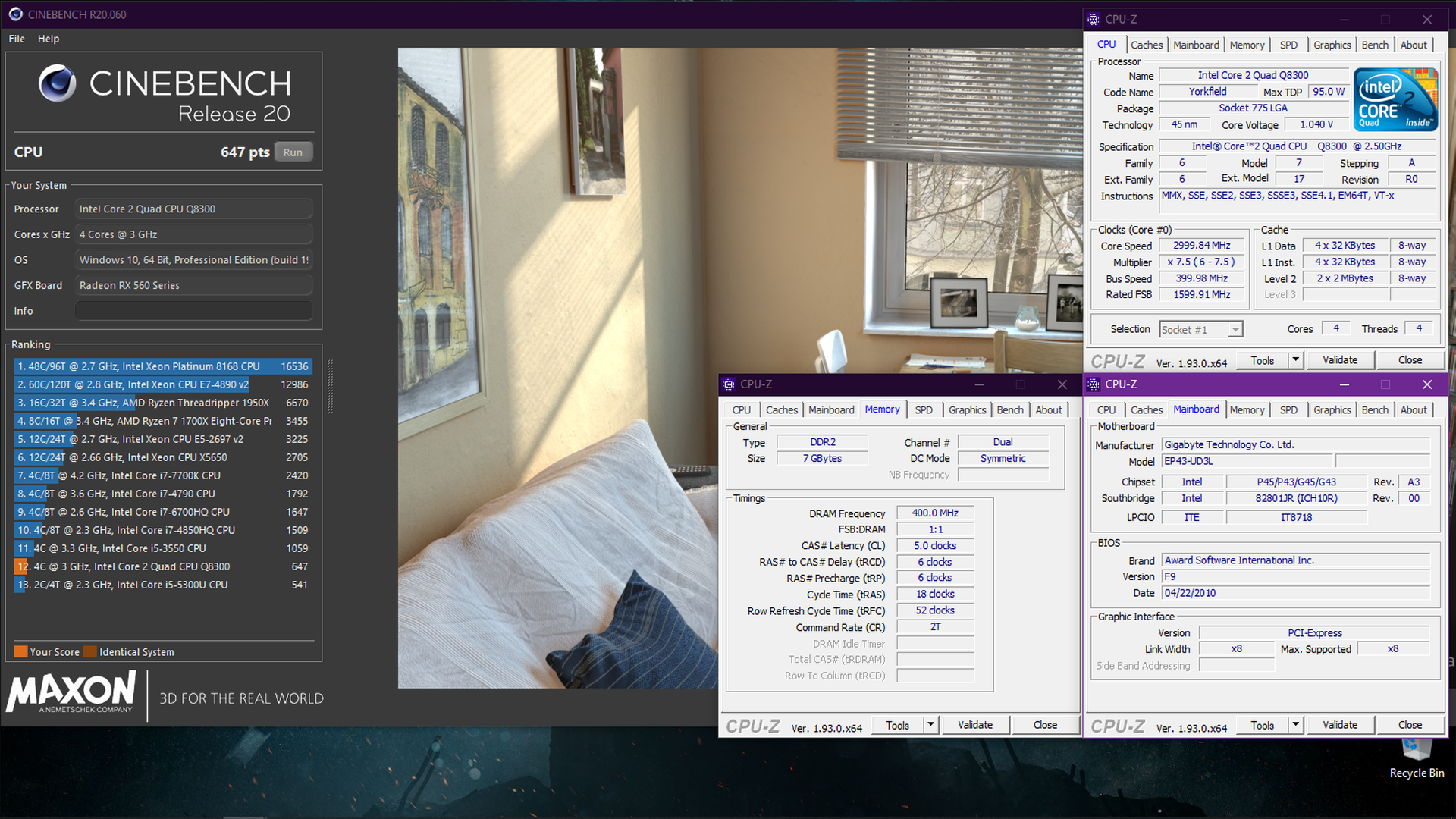Open the Graphics tab in the CPU-Z Mainboard window

pos(1332,409)
